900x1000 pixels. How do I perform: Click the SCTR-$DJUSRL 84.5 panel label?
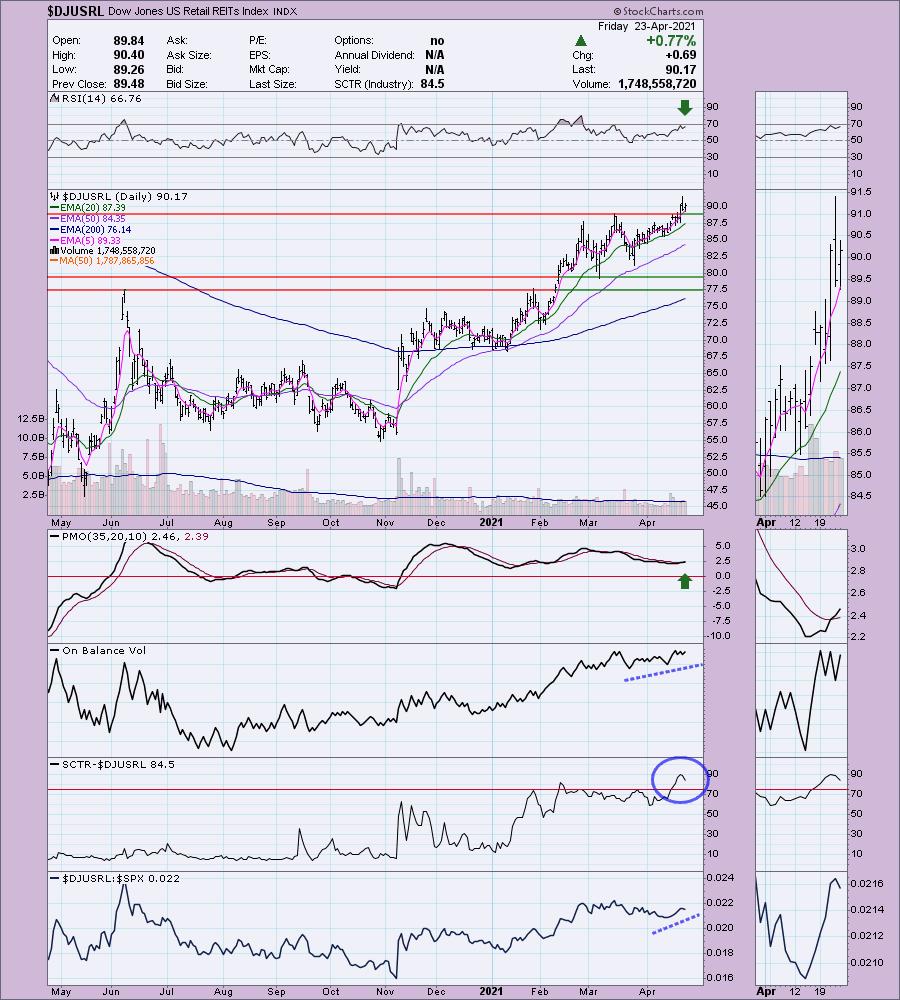tap(118, 764)
